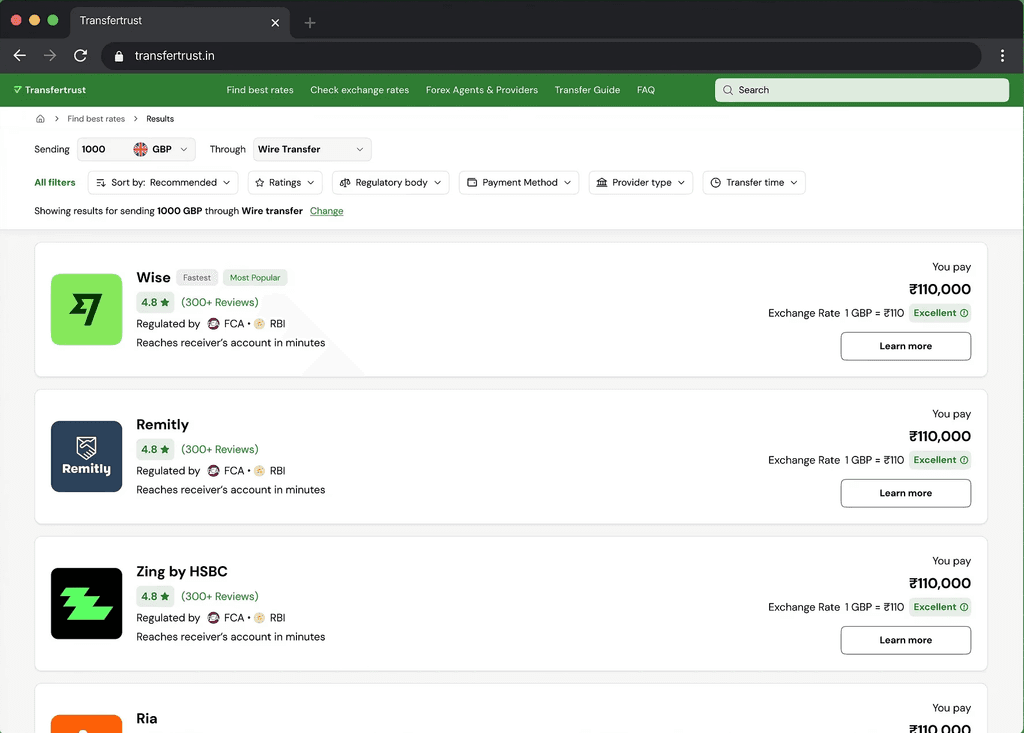Open Wise 300+ Reviews link
The height and width of the screenshot is (733, 1024).
tap(219, 302)
